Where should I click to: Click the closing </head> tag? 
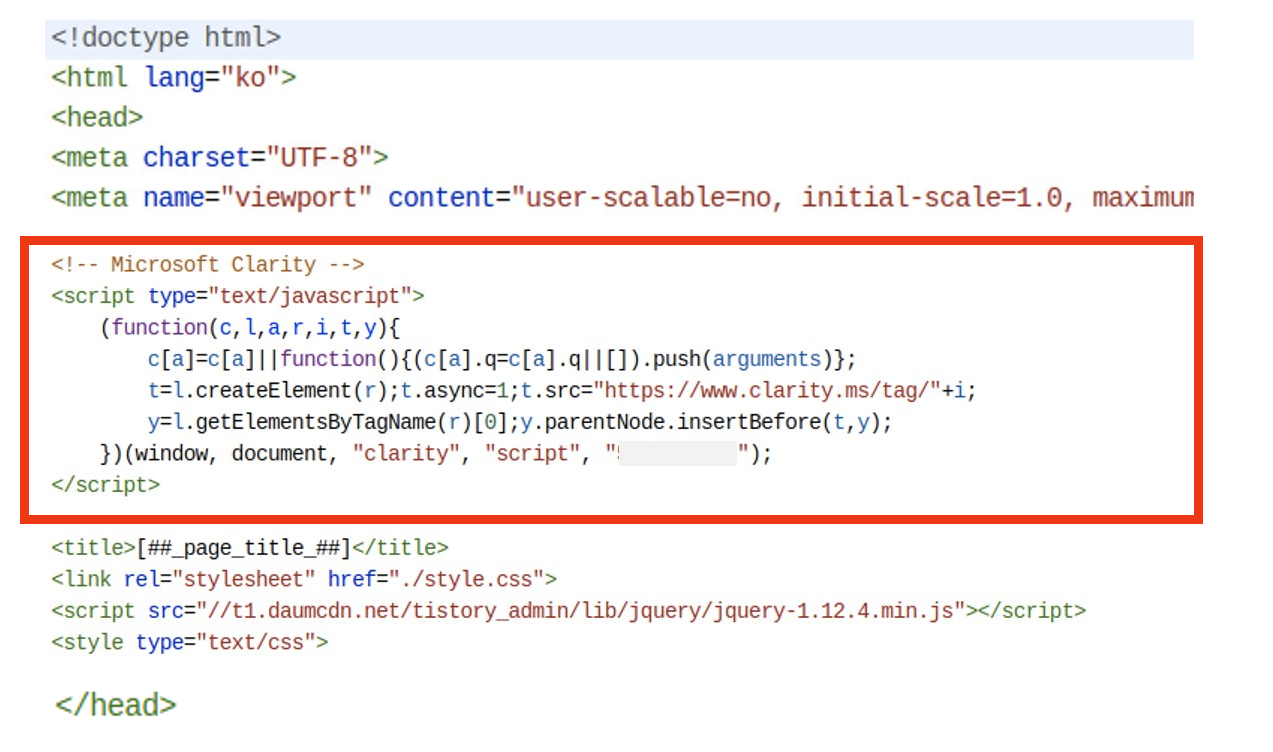click(x=116, y=705)
